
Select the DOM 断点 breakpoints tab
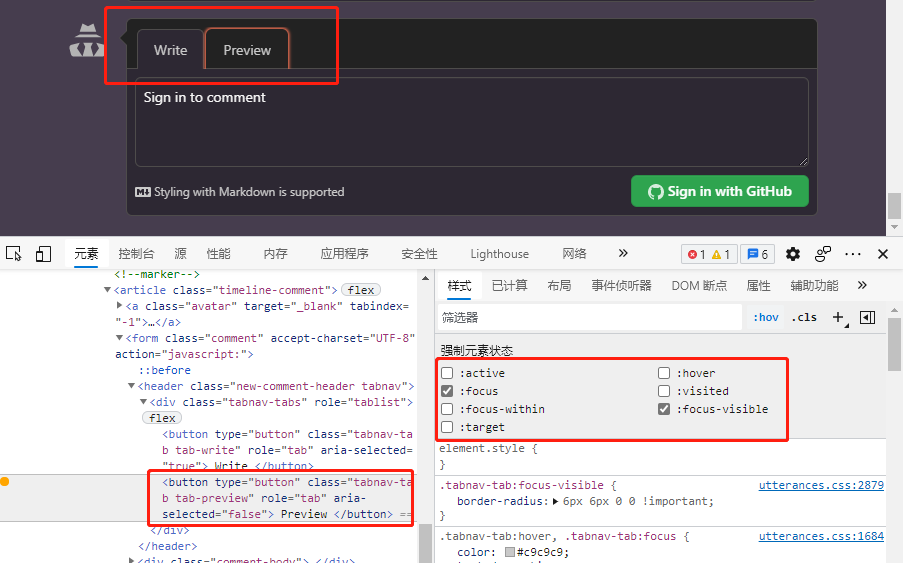point(699,286)
